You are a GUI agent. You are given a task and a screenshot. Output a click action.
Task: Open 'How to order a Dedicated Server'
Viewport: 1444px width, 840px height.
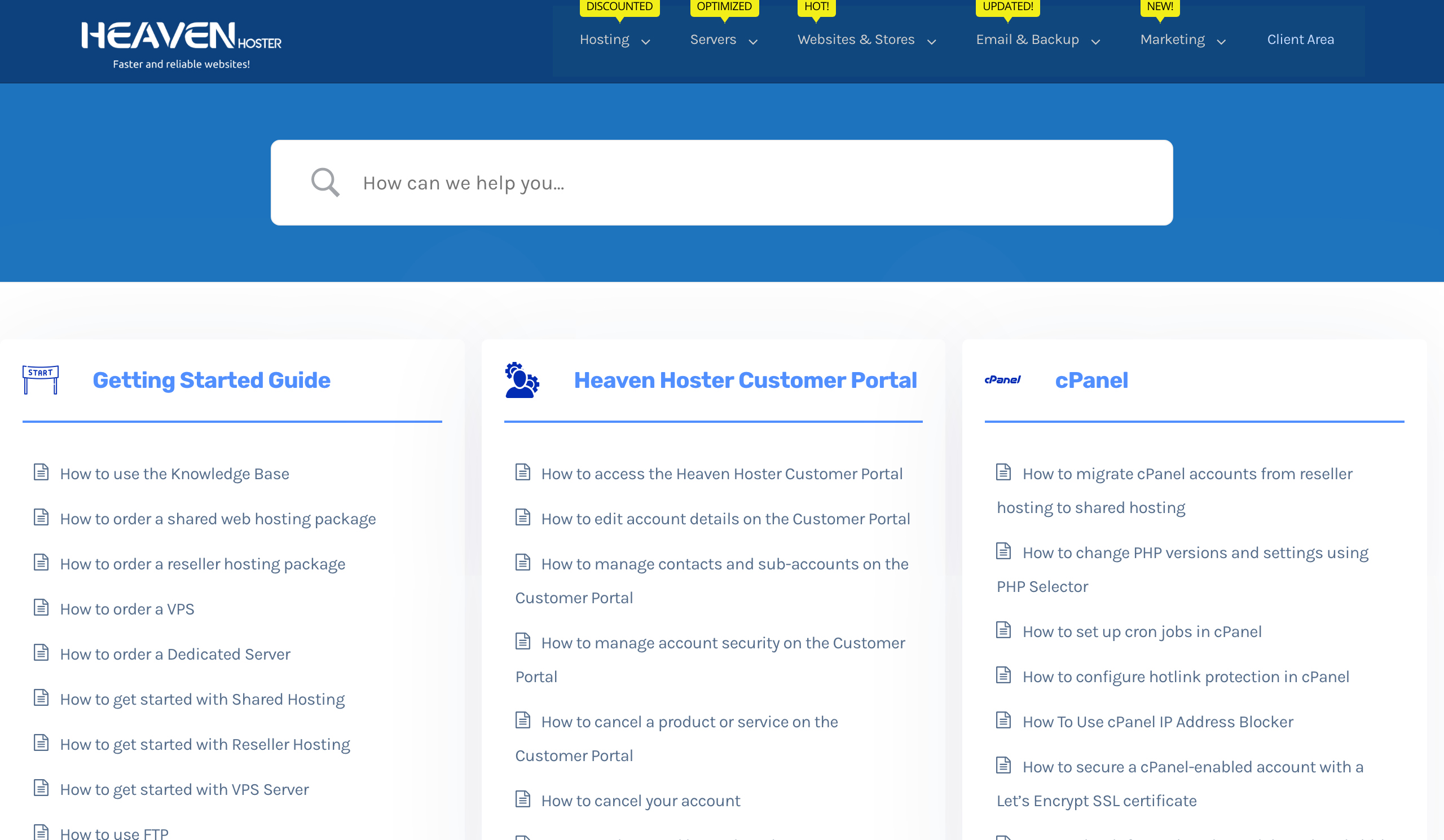175,654
